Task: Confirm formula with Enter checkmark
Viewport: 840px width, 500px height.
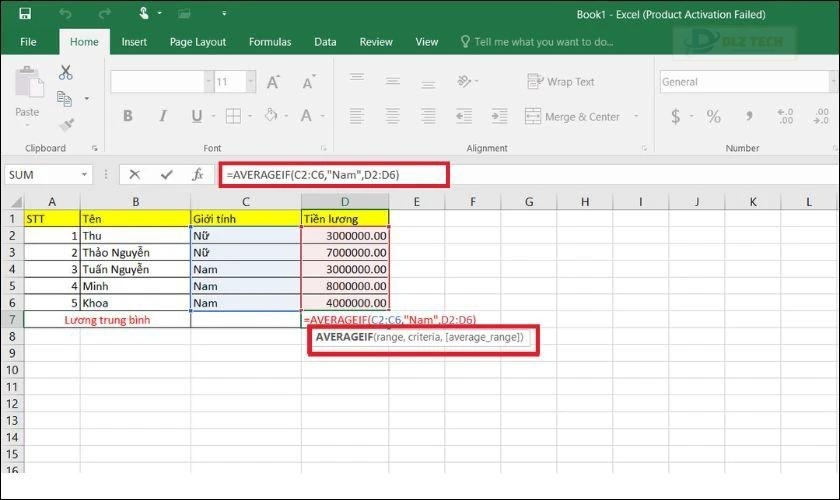Action: click(166, 174)
